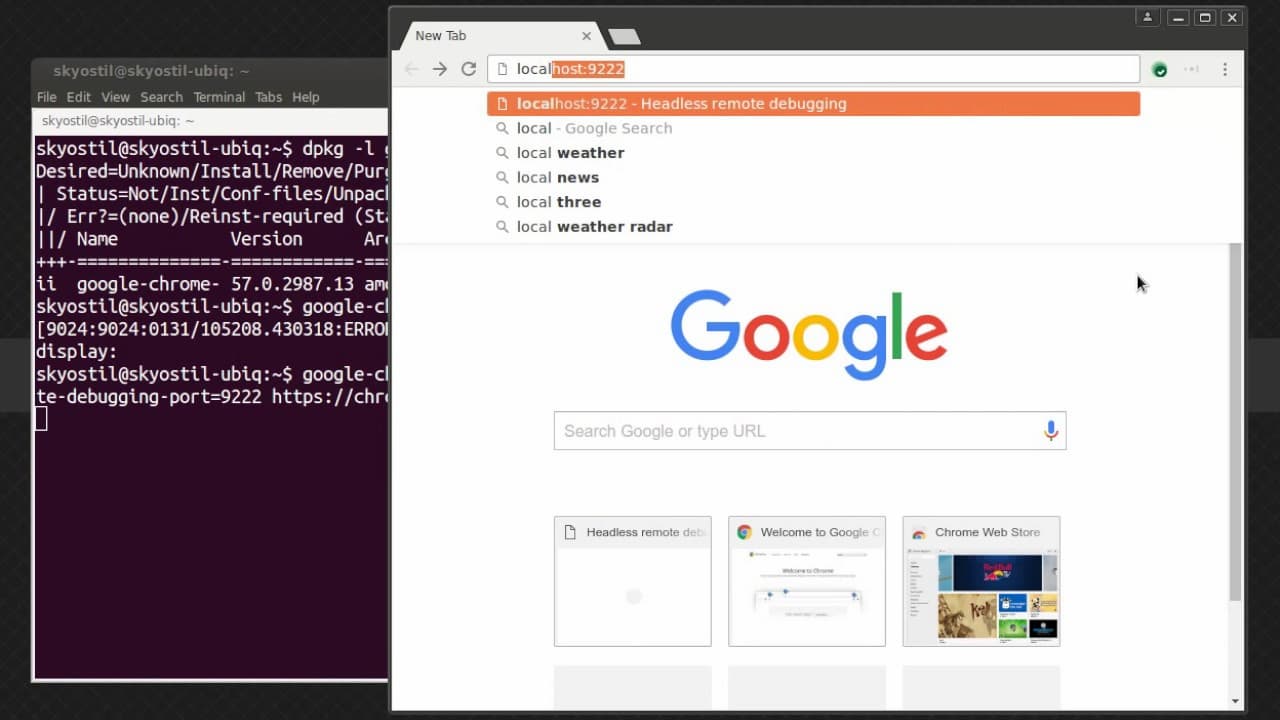Click the 'remote-debugging-port=9222' line in the terminal
Screen dimensions: 1280x720
[211, 397]
